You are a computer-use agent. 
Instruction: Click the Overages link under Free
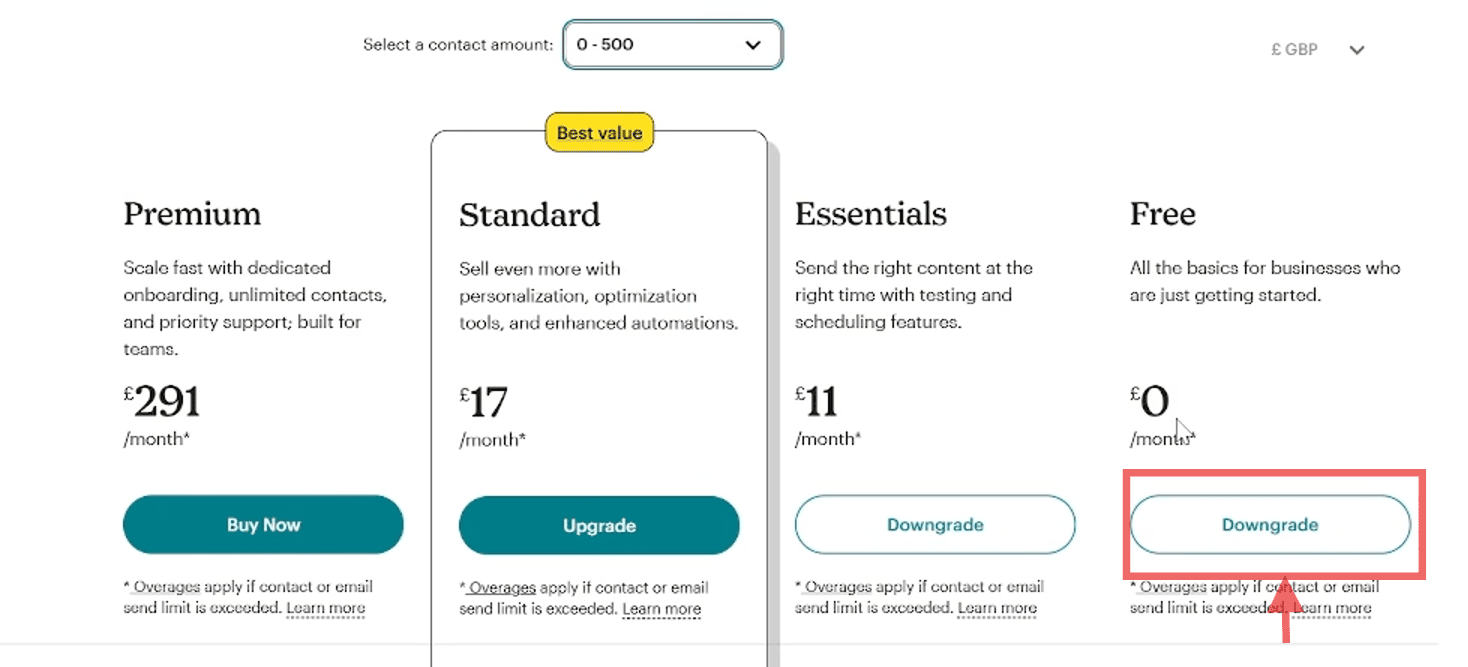(1171, 586)
